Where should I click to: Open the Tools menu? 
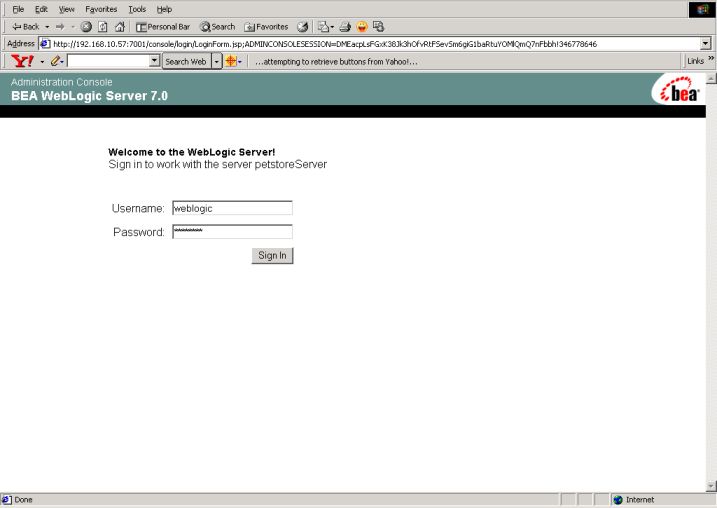[137, 9]
